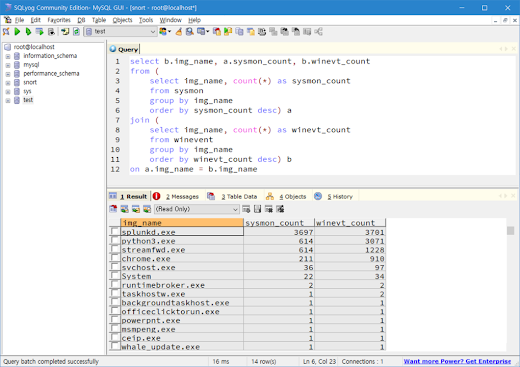This screenshot has width=520, height=367.
Task: Click first result toolbar export icon
Action: pos(113,209)
